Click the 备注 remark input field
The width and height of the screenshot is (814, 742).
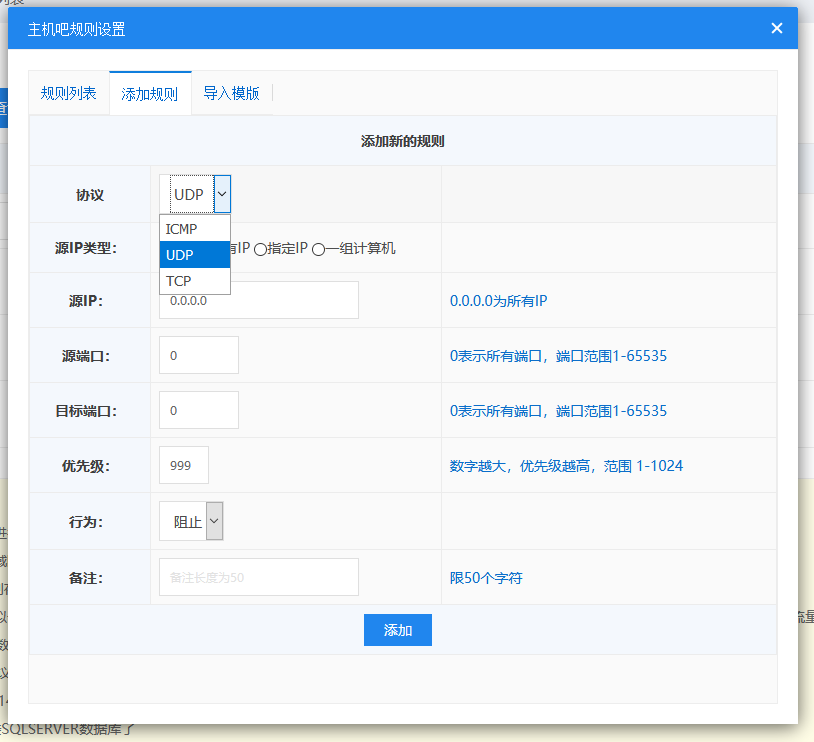point(258,577)
